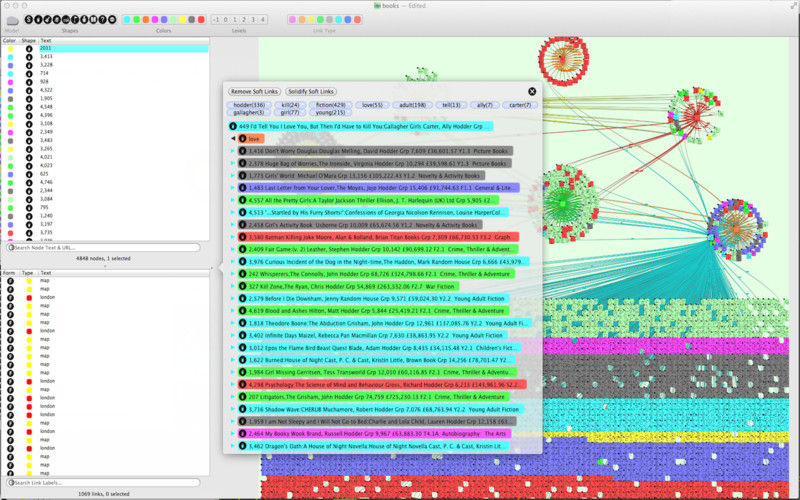Pick the pink Link Type swatch
This screenshot has width=800, height=500.
click(292, 19)
